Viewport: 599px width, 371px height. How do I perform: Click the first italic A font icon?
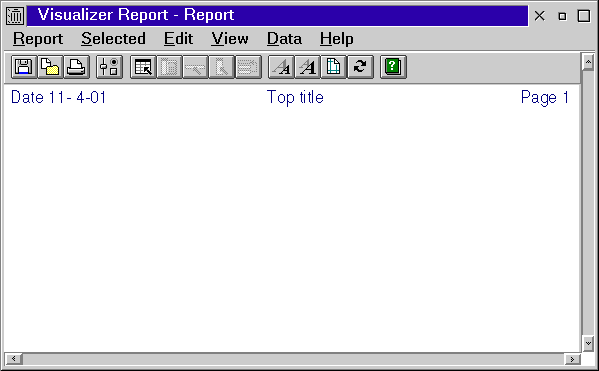[282, 67]
